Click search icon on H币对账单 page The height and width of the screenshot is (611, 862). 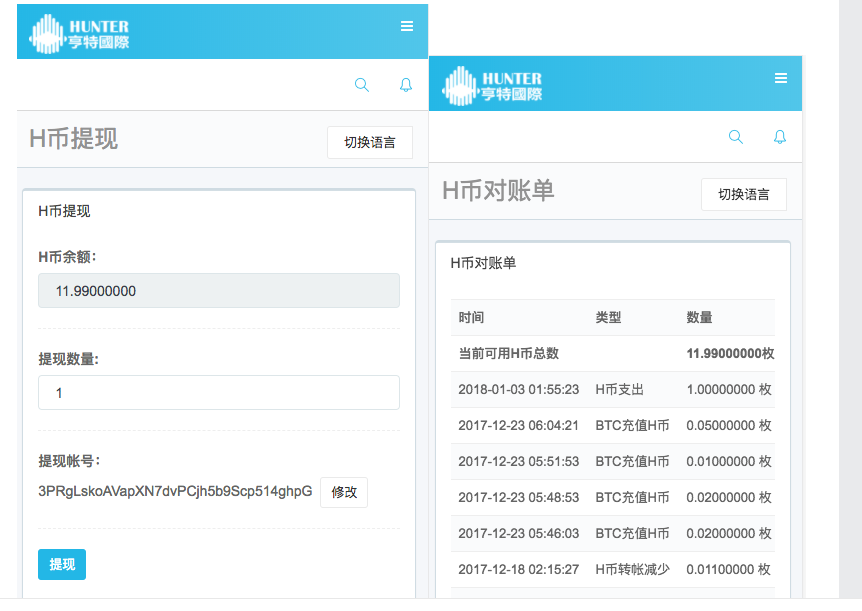tap(736, 137)
